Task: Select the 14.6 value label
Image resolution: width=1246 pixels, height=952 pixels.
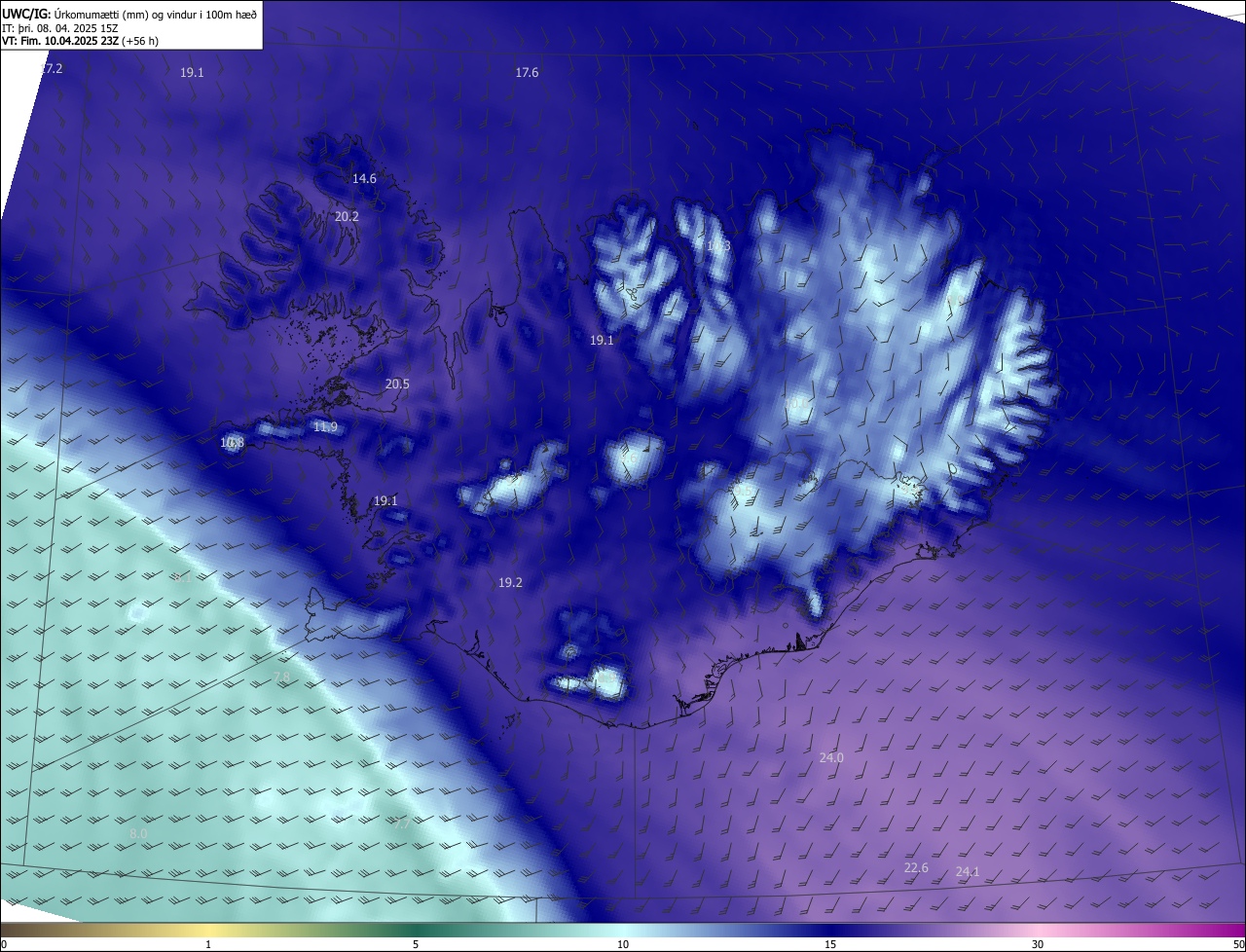Action: pyautogui.click(x=364, y=179)
